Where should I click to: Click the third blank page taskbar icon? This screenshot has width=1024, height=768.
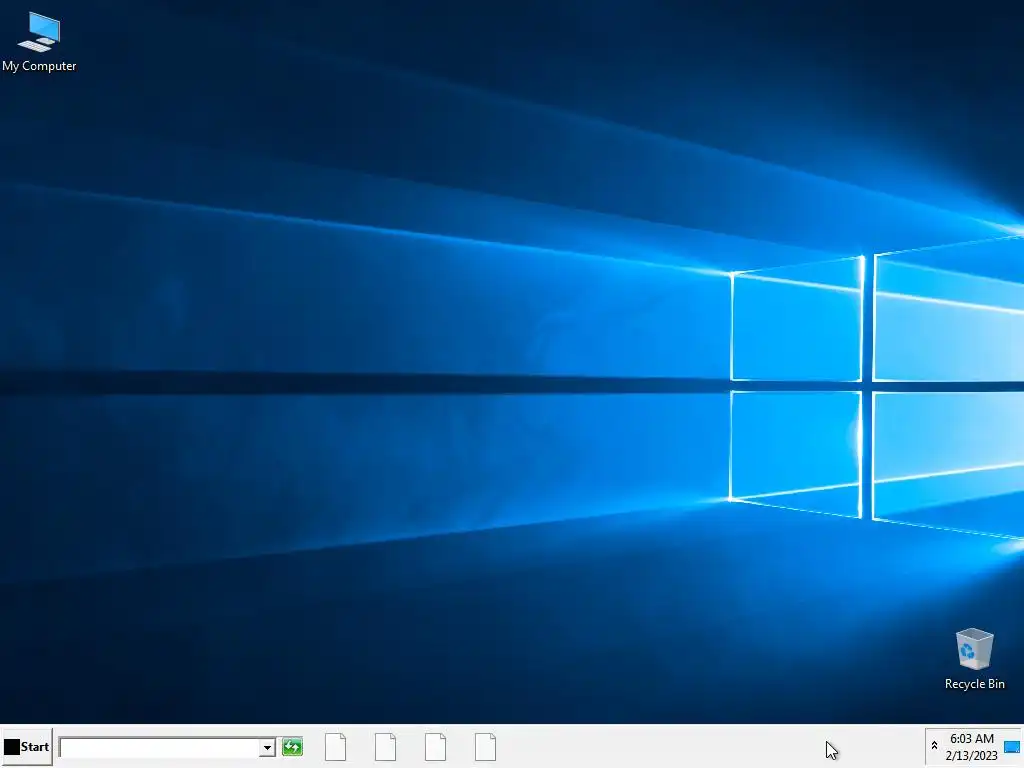point(436,746)
